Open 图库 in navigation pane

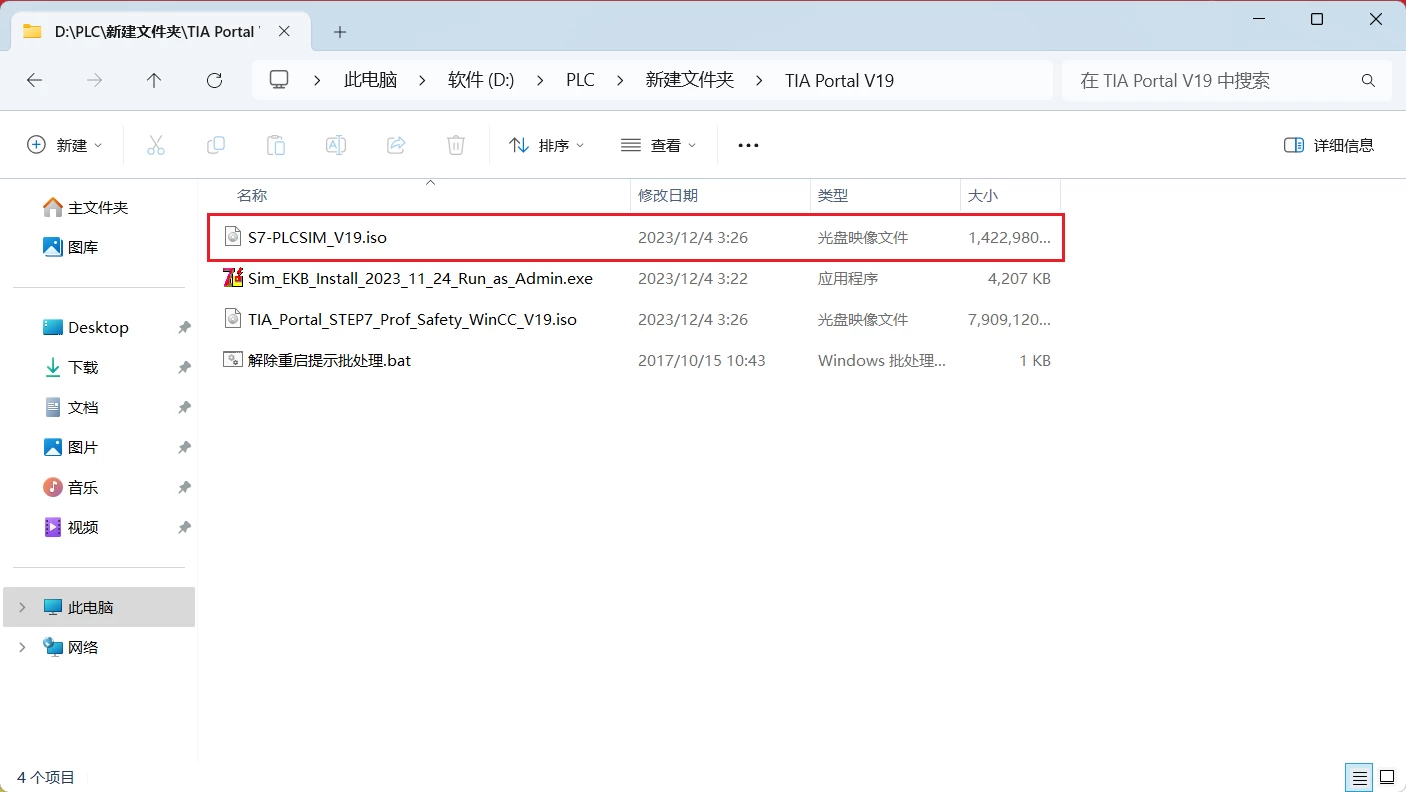pyautogui.click(x=83, y=247)
